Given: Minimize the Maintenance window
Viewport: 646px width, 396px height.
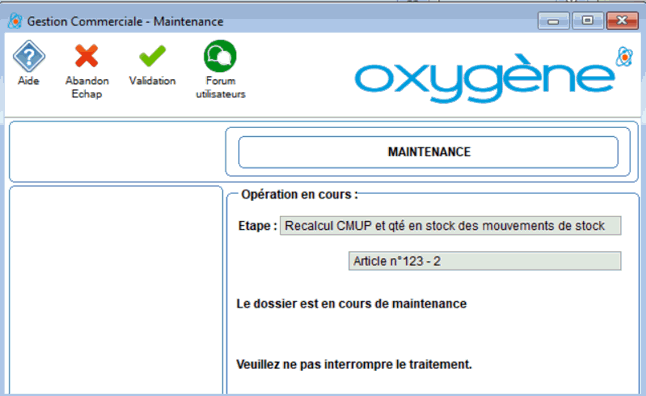Looking at the screenshot, I should [553, 21].
